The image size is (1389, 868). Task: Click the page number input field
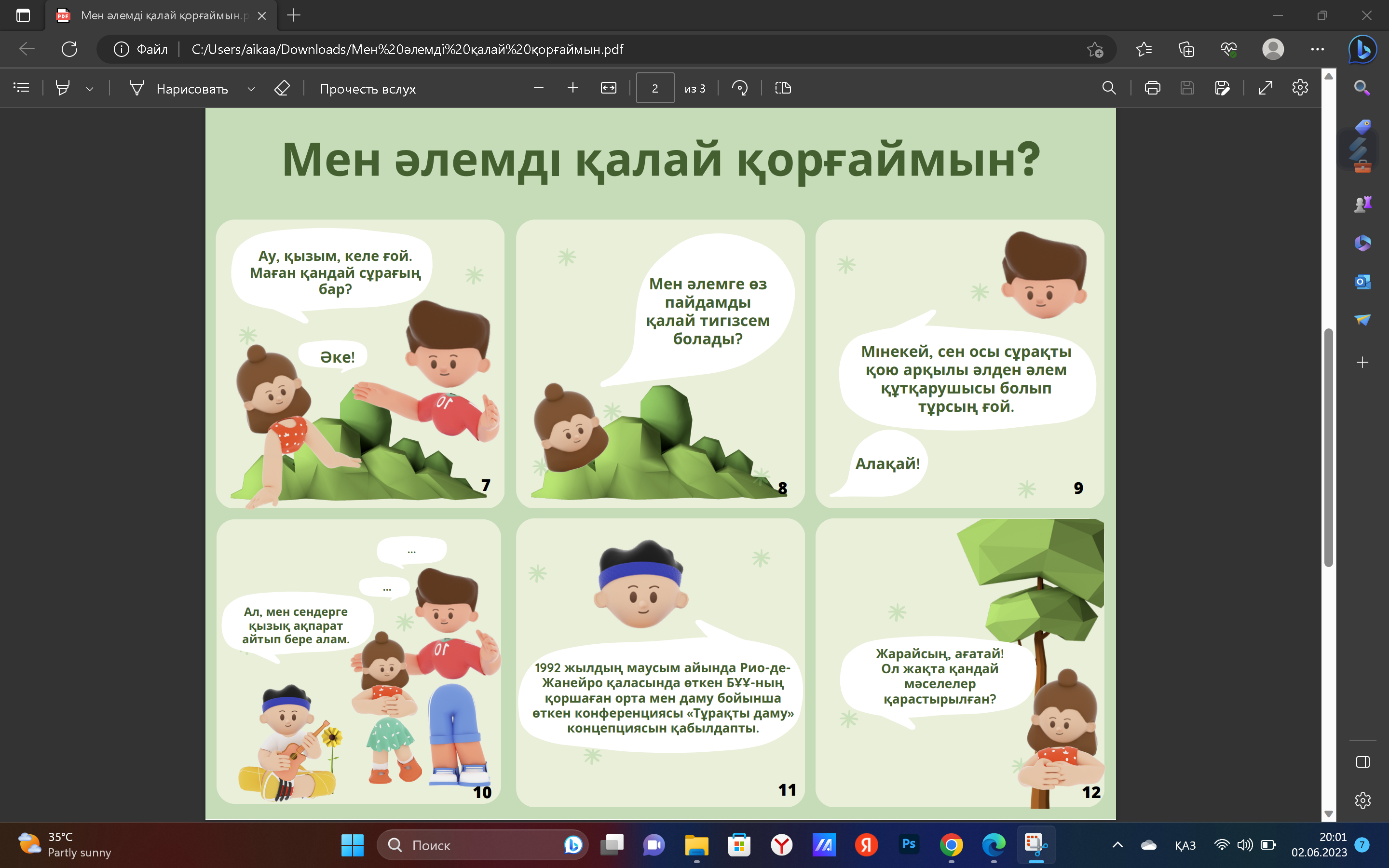tap(655, 88)
